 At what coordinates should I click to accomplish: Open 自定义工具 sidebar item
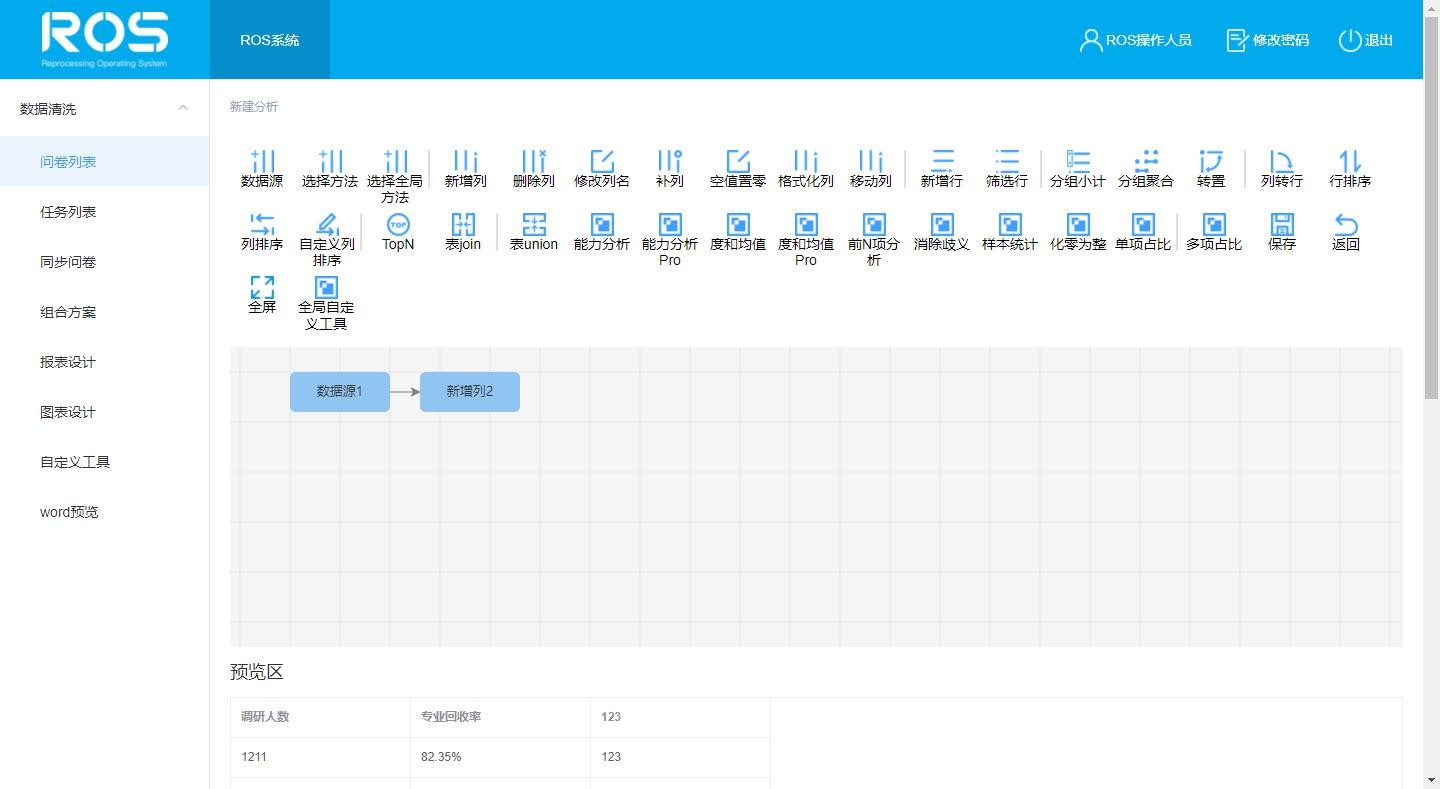105,462
